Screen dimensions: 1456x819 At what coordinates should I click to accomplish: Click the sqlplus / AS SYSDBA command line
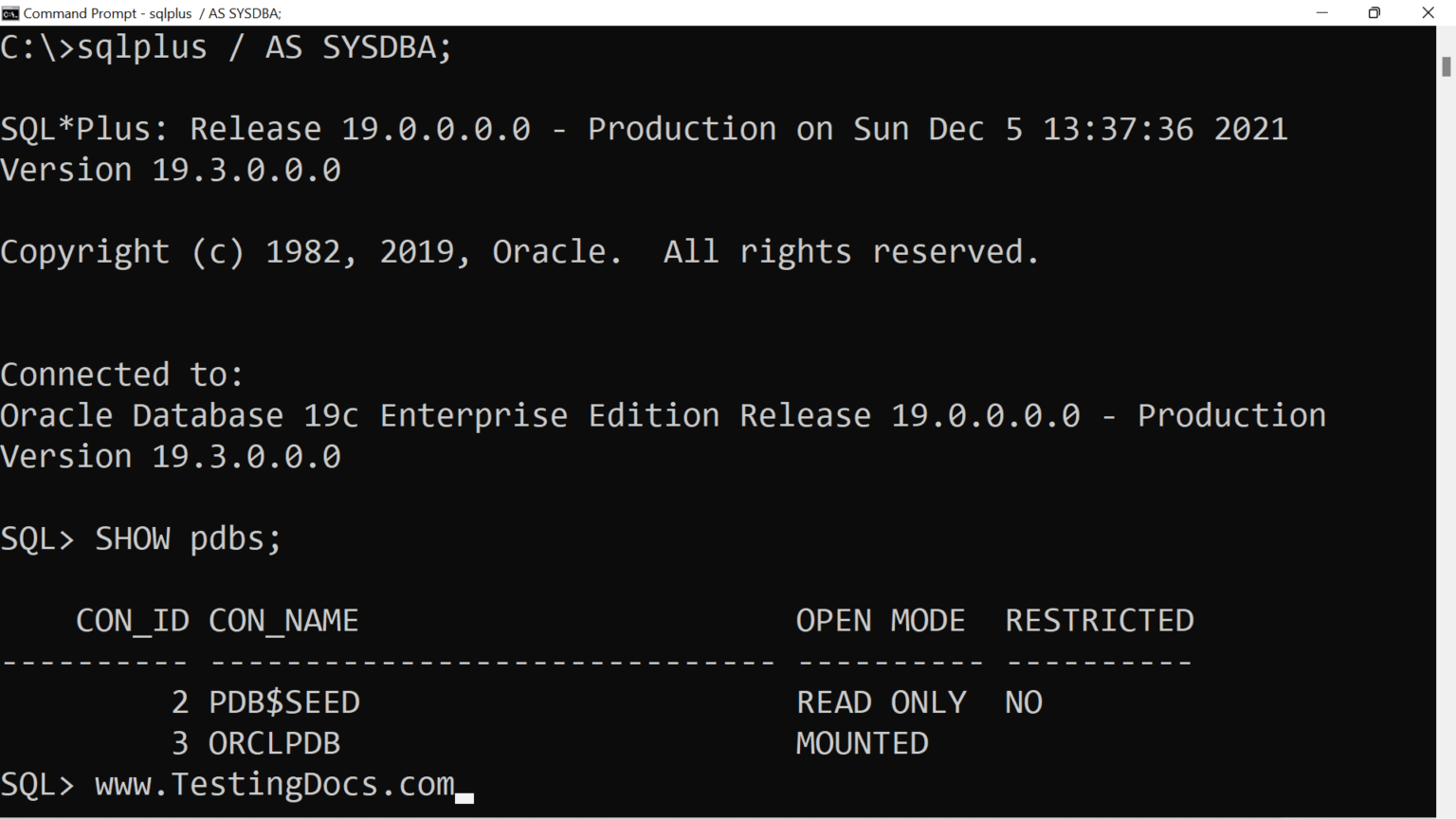tap(227, 46)
